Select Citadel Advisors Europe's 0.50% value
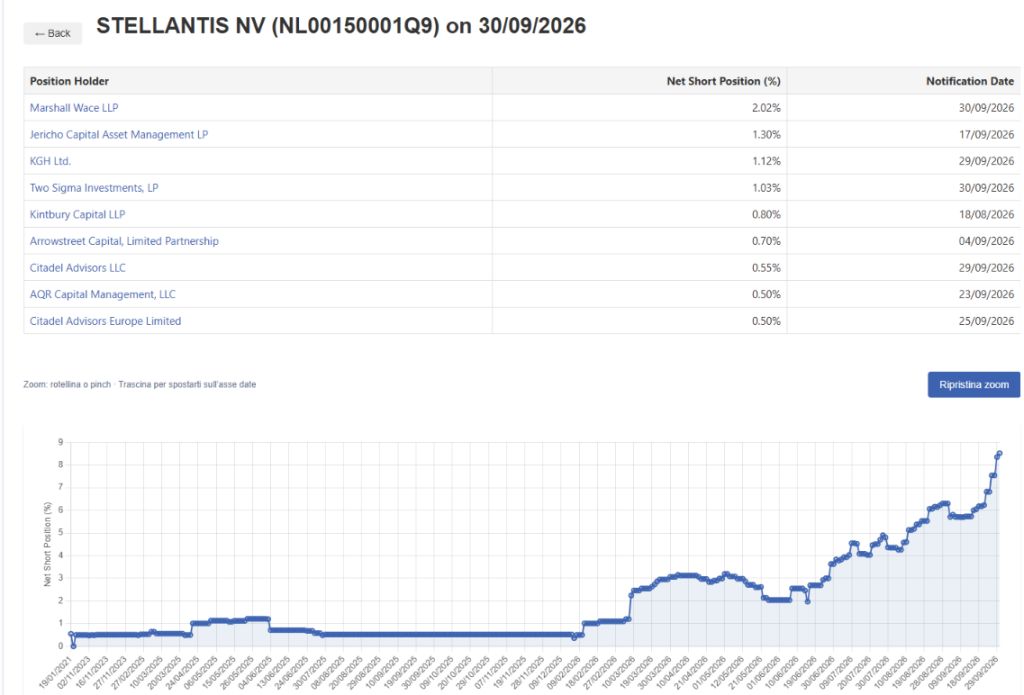The height and width of the screenshot is (695, 1024). (766, 321)
